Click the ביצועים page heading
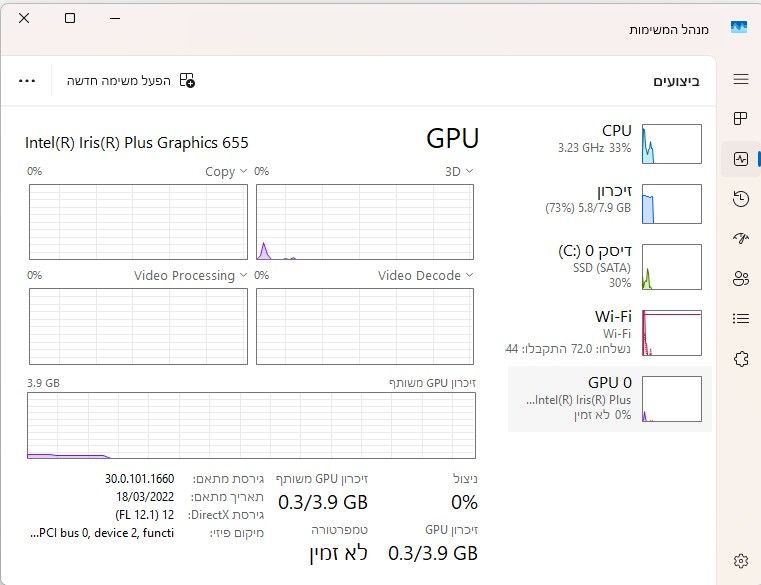The width and height of the screenshot is (761, 585). [x=676, y=81]
